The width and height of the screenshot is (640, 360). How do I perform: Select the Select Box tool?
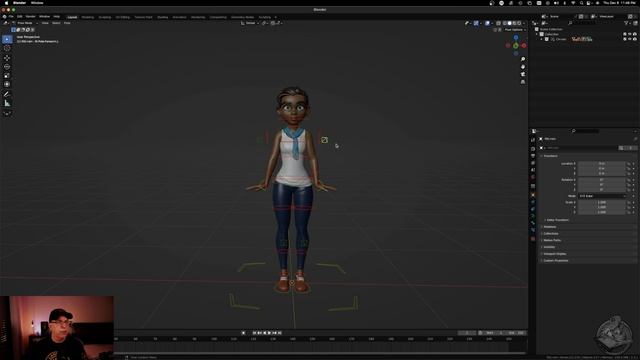7,39
